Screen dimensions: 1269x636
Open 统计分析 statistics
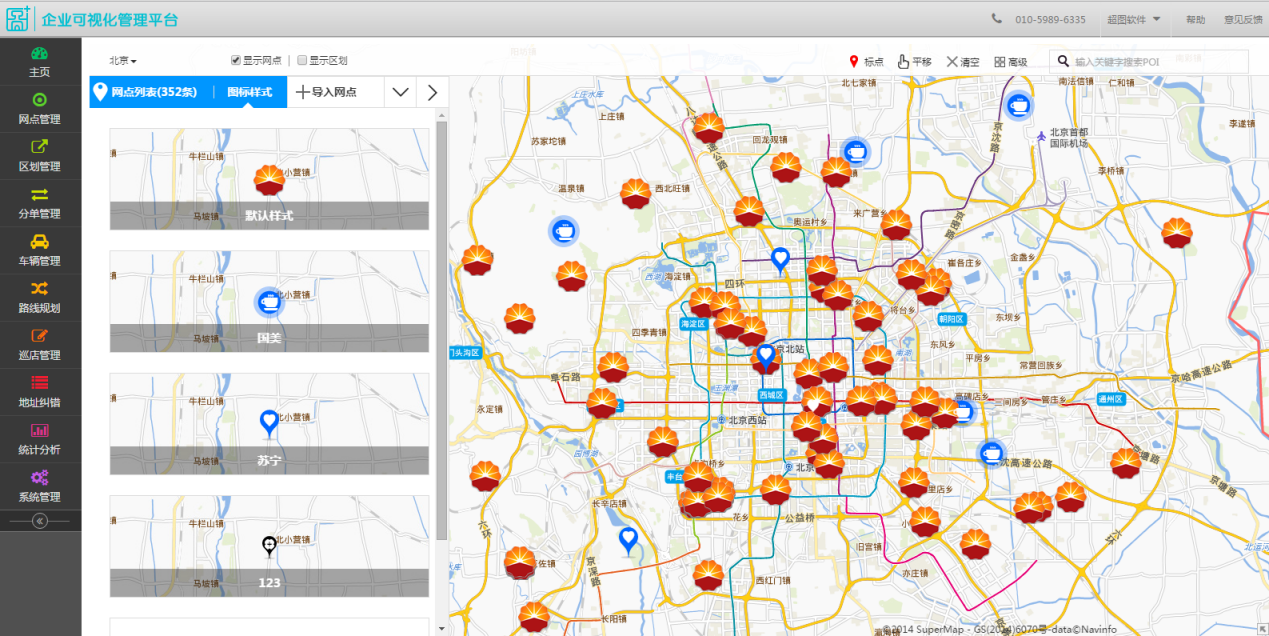(40, 439)
